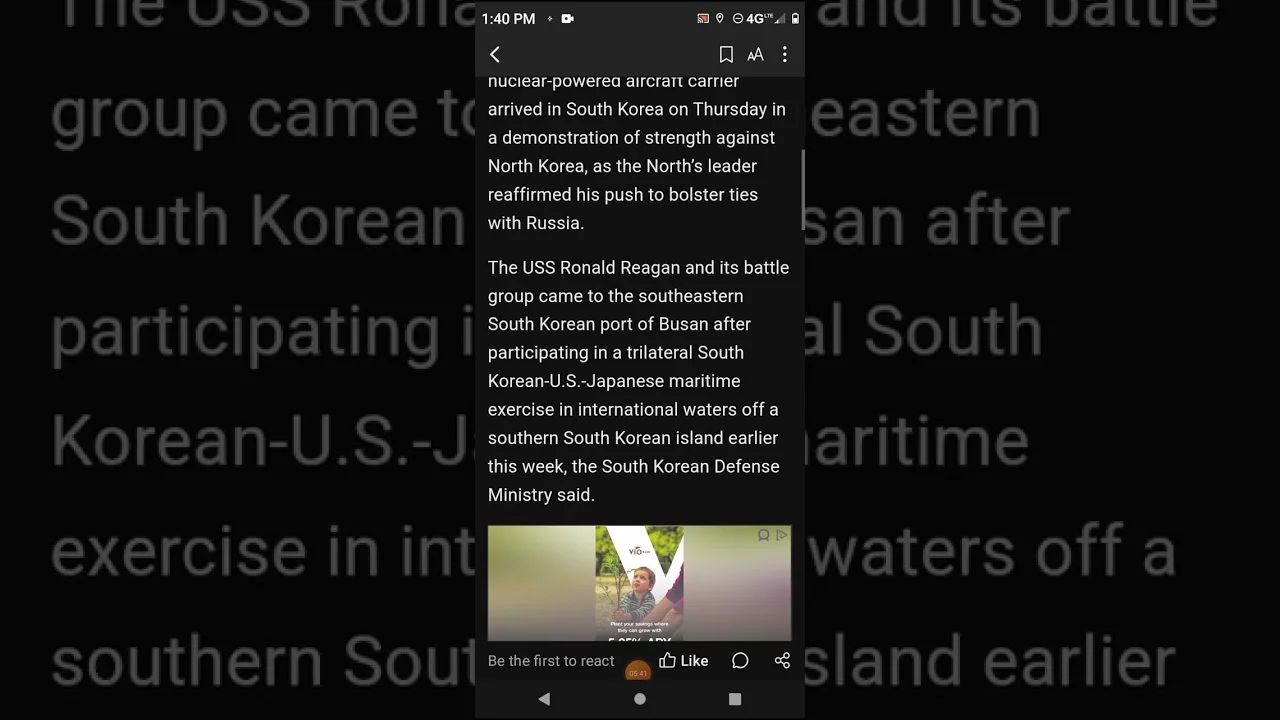Tap the USS Ronald Reagan paragraph
Viewport: 1280px width, 720px height.
[x=638, y=381]
